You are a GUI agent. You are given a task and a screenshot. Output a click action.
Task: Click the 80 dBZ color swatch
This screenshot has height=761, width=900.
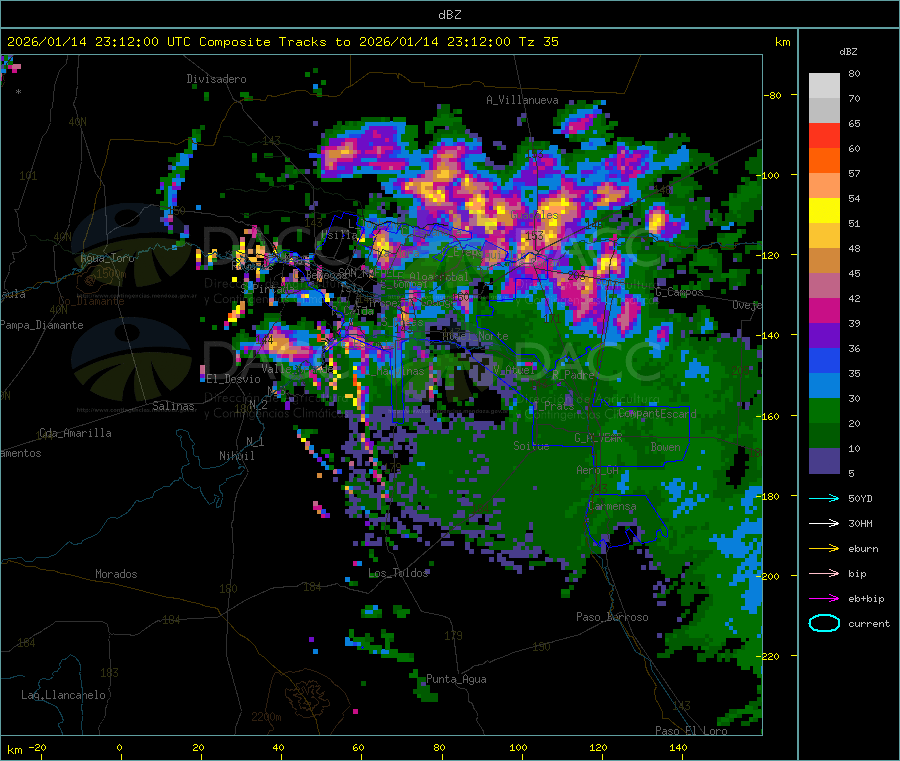point(824,86)
